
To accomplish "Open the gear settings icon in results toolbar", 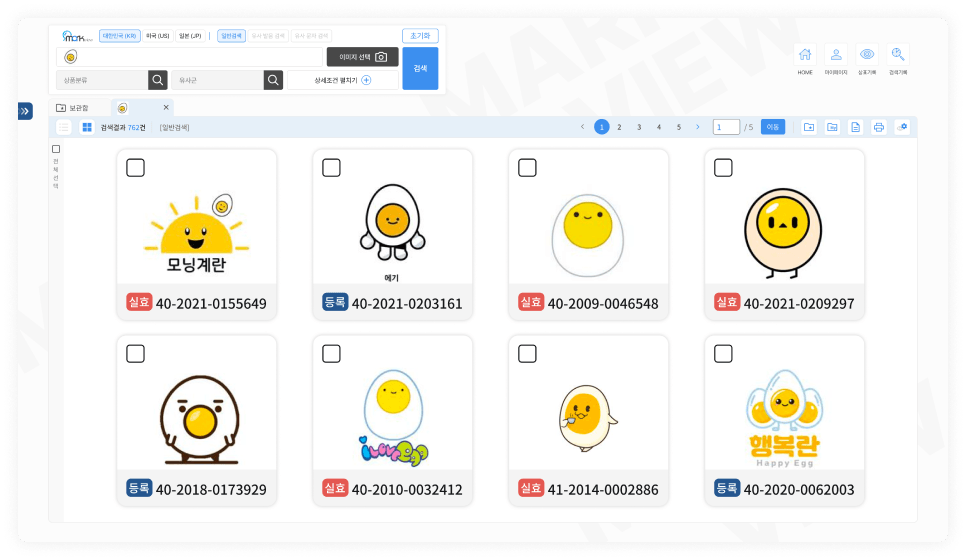I will [x=902, y=127].
